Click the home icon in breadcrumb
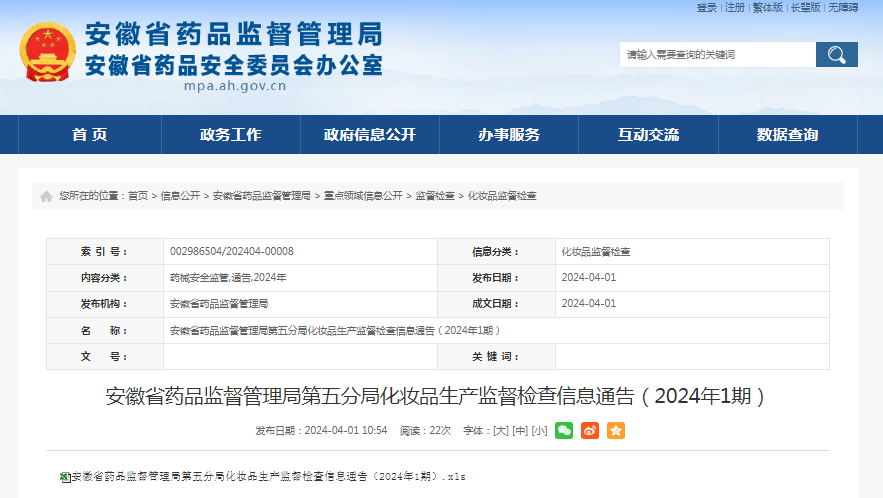Viewport: 883px width, 498px height. [46, 196]
